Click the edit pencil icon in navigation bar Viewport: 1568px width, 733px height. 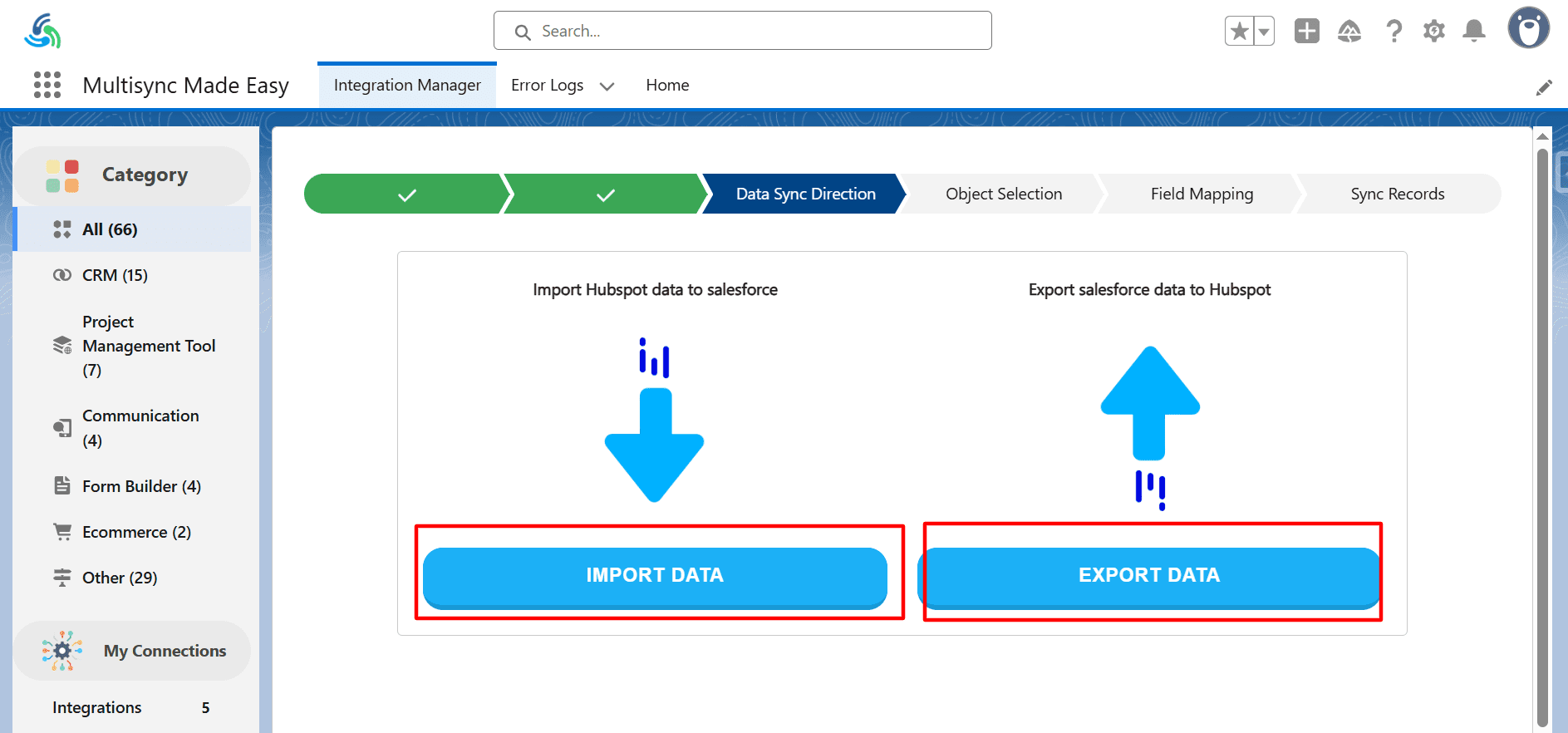1544,87
